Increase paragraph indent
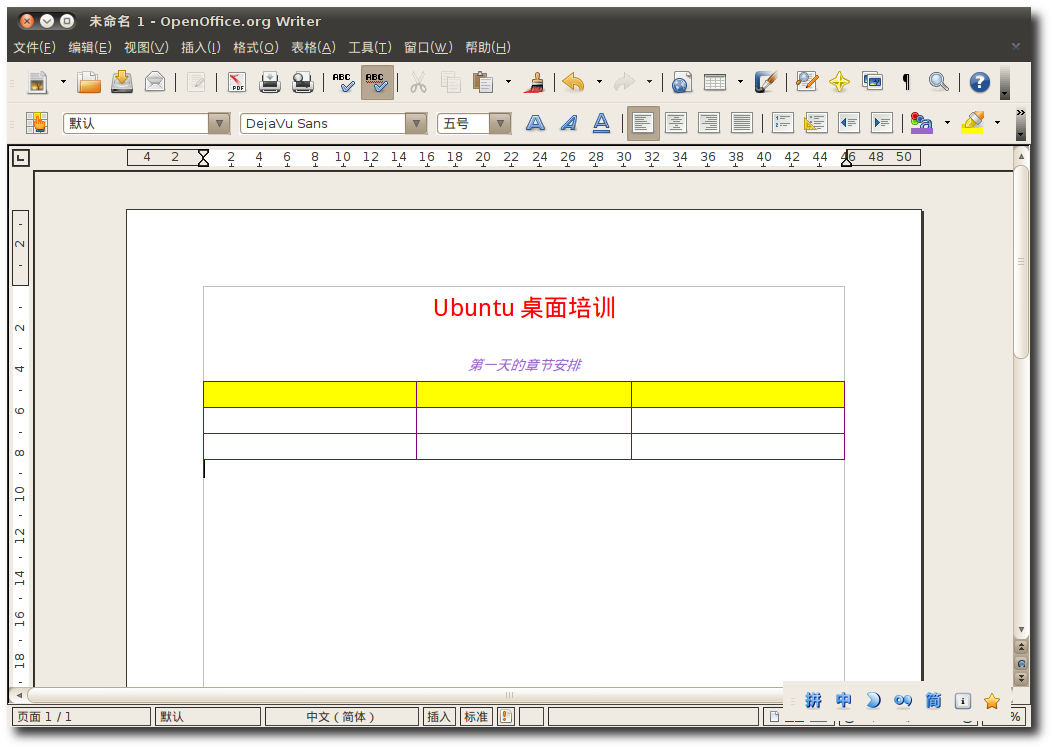This screenshot has width=1054, height=750. [x=881, y=123]
